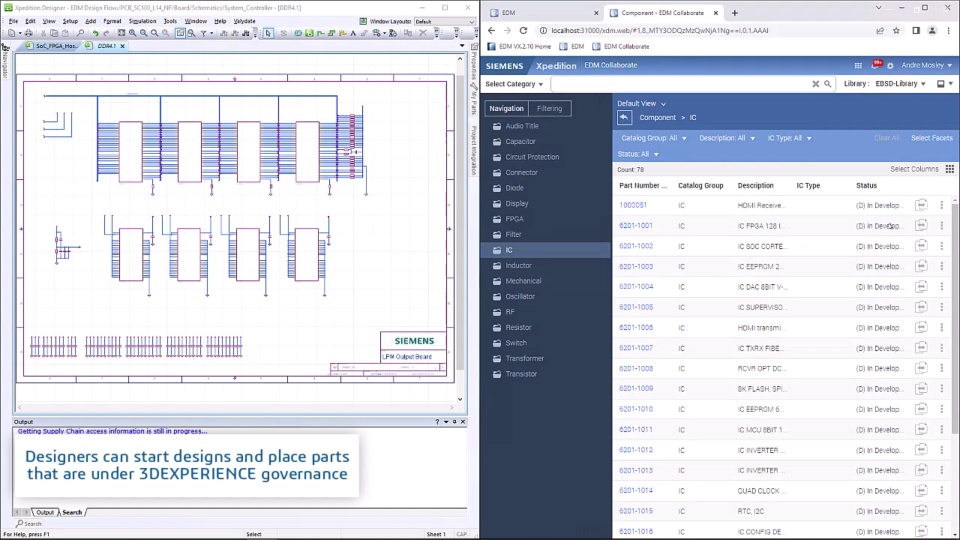Open the Description: All filter dropdown
The width and height of the screenshot is (960, 540).
pyautogui.click(x=727, y=138)
